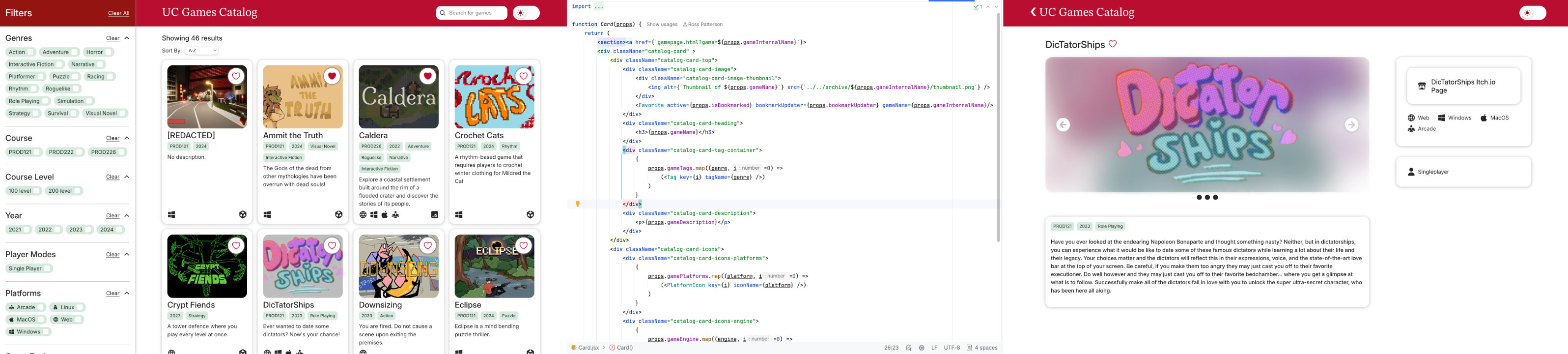
Task: Click arcade joystick icon on Caldera card
Action: (395, 215)
